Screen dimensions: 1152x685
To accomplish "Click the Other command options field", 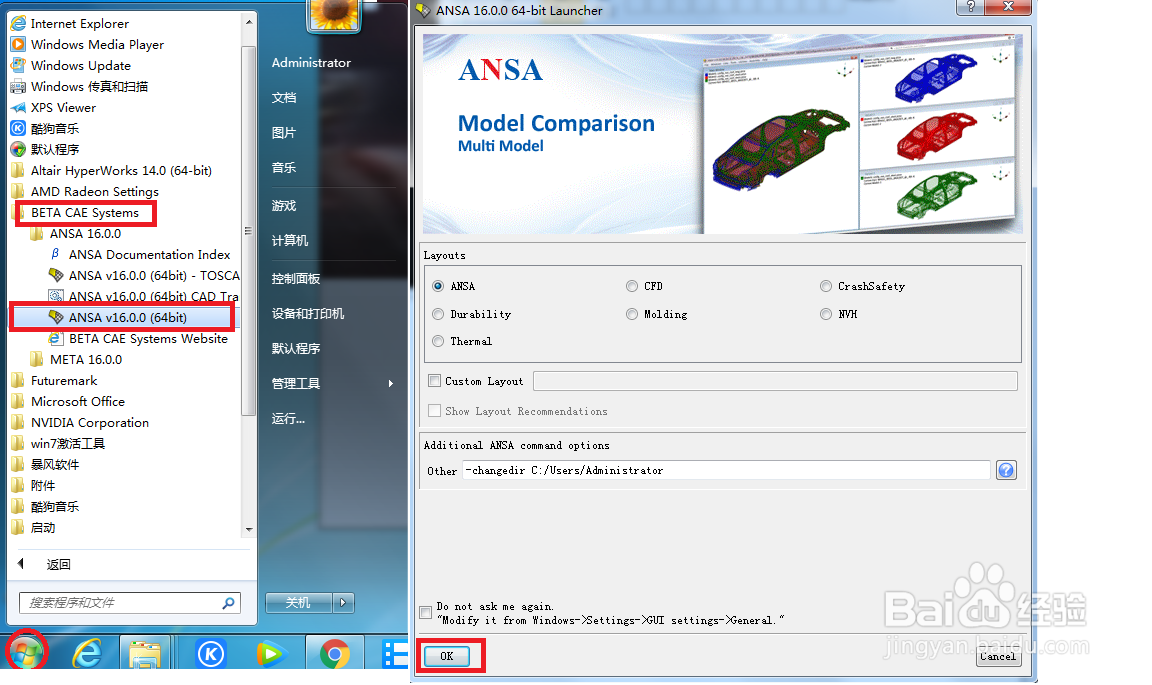I will [726, 470].
